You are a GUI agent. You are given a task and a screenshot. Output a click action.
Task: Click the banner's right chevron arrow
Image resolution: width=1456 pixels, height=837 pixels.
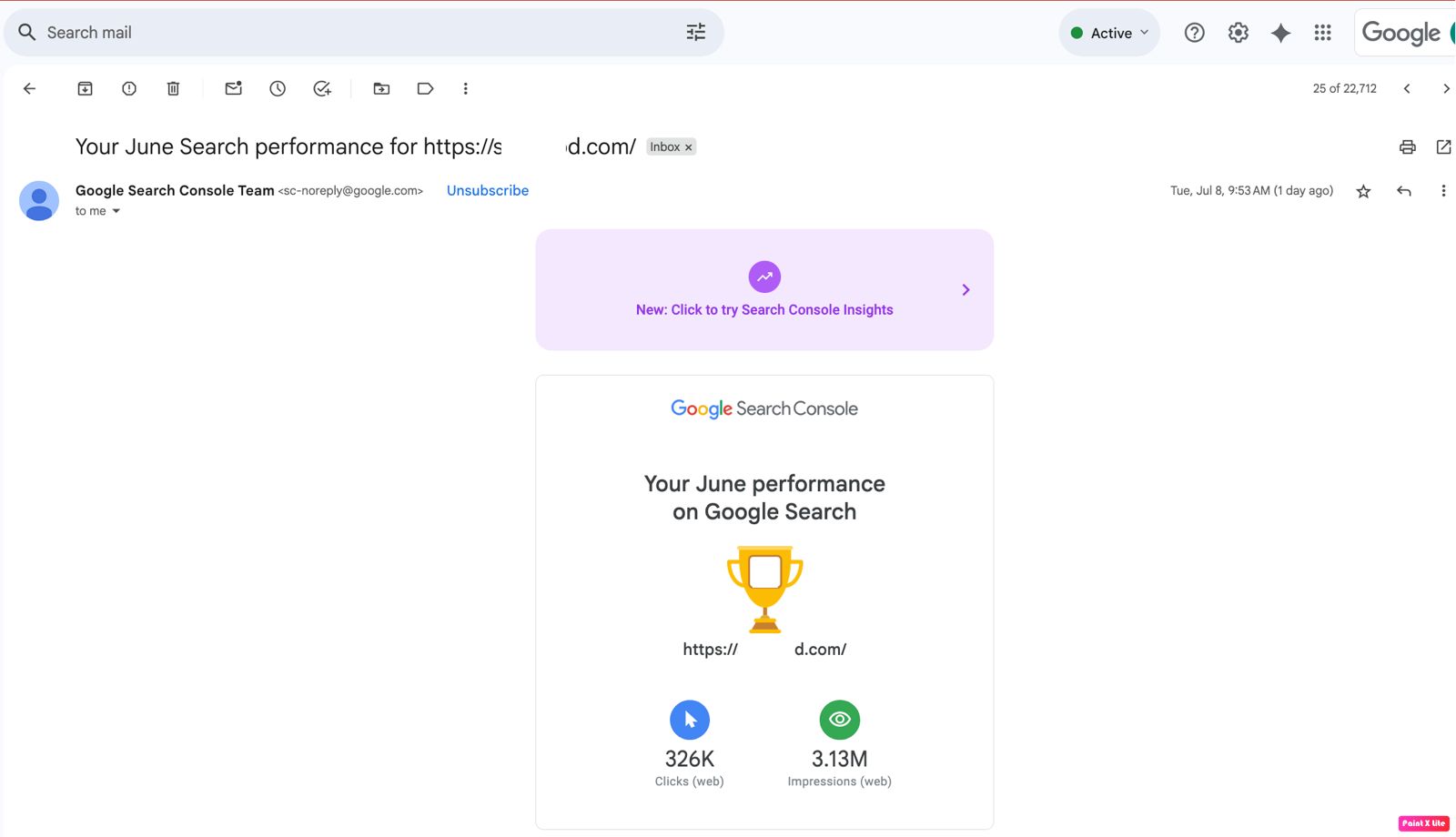point(966,289)
